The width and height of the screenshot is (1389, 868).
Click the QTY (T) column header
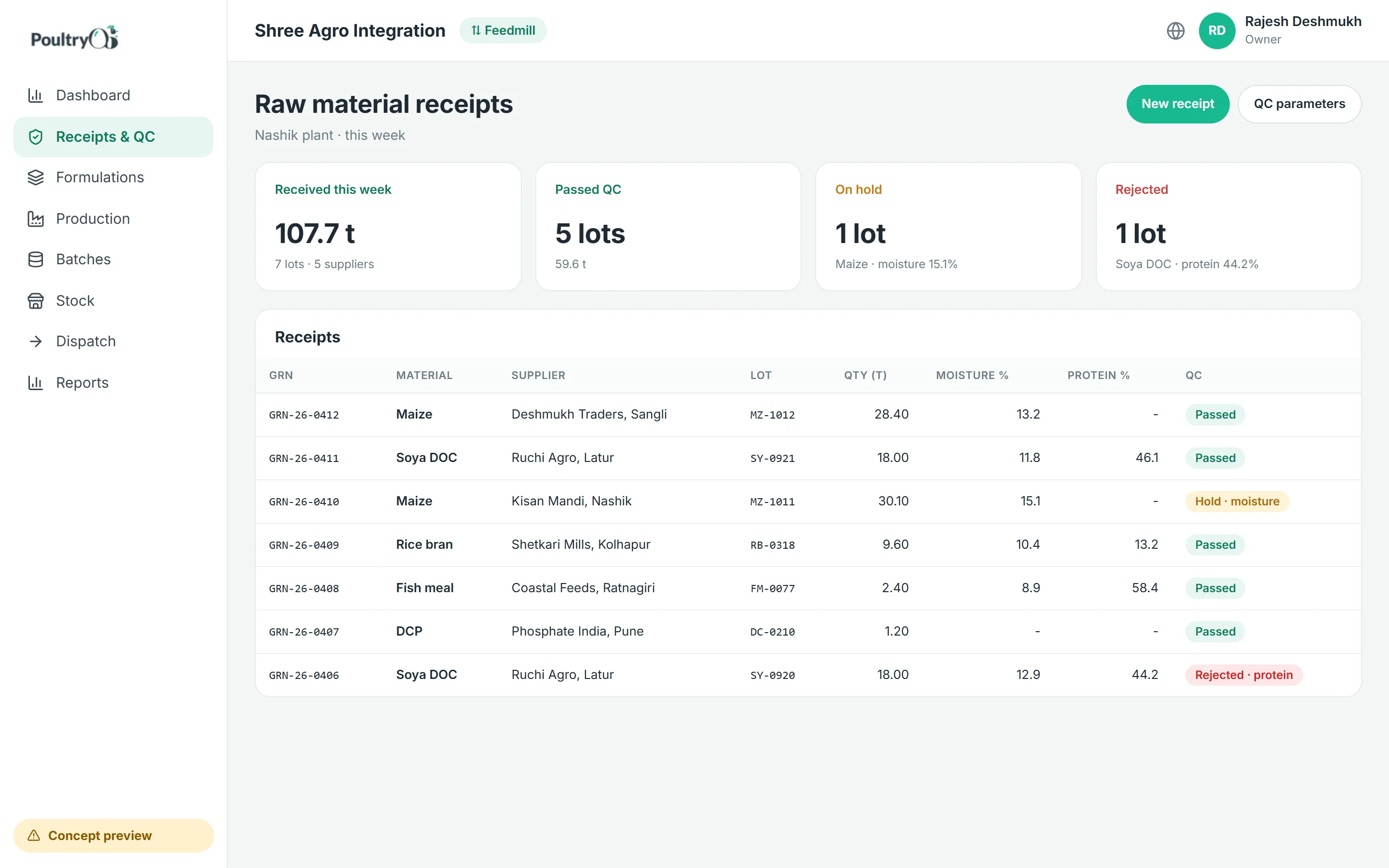(866, 376)
